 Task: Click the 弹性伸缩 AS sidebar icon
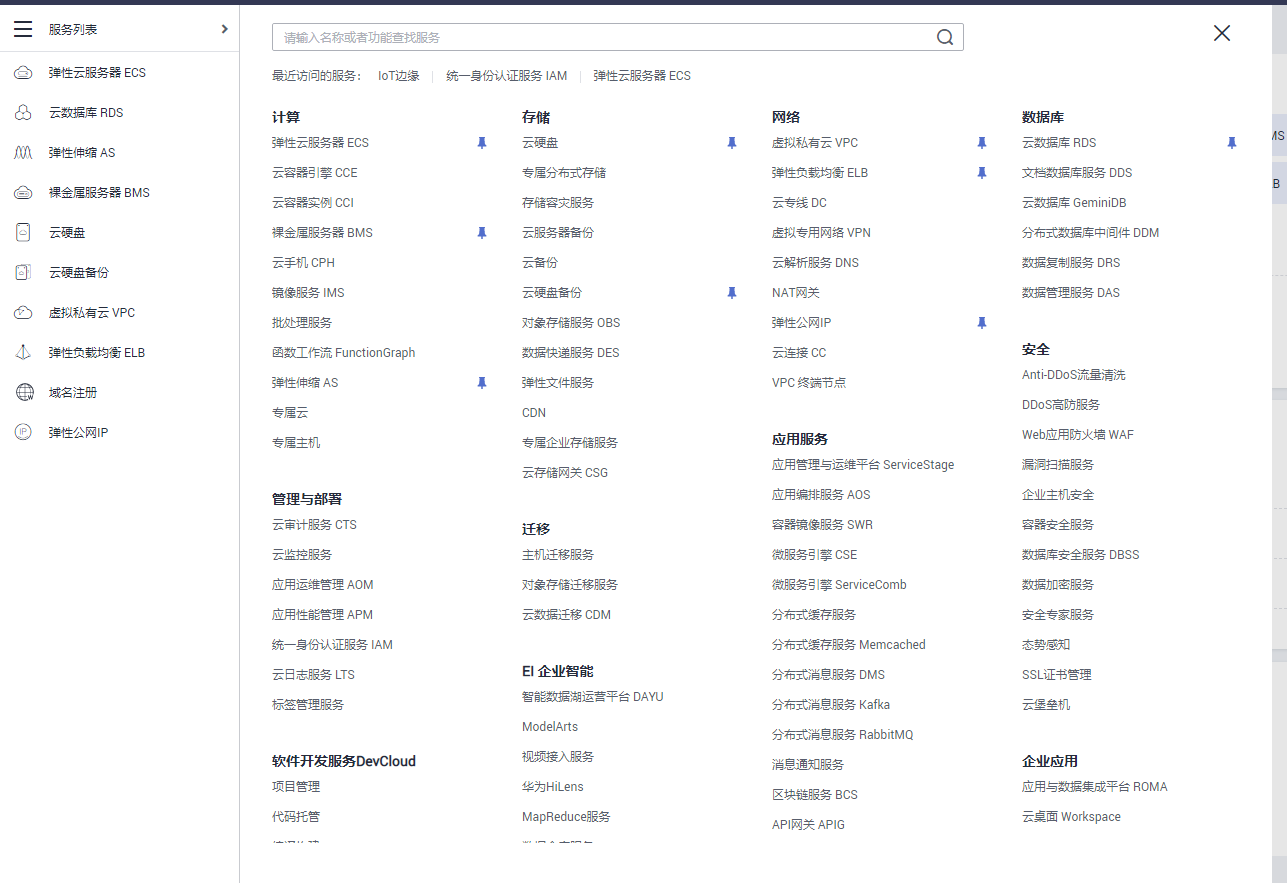tap(24, 152)
